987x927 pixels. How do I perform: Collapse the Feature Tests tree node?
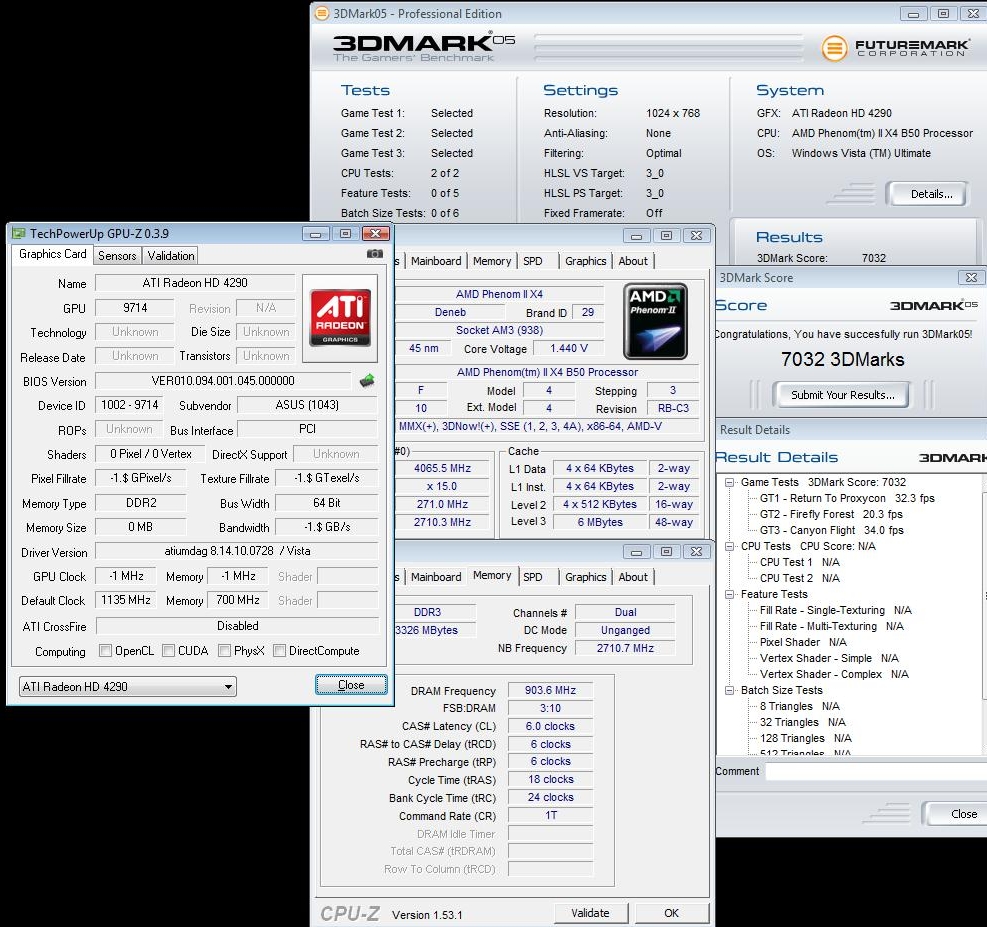tap(730, 594)
